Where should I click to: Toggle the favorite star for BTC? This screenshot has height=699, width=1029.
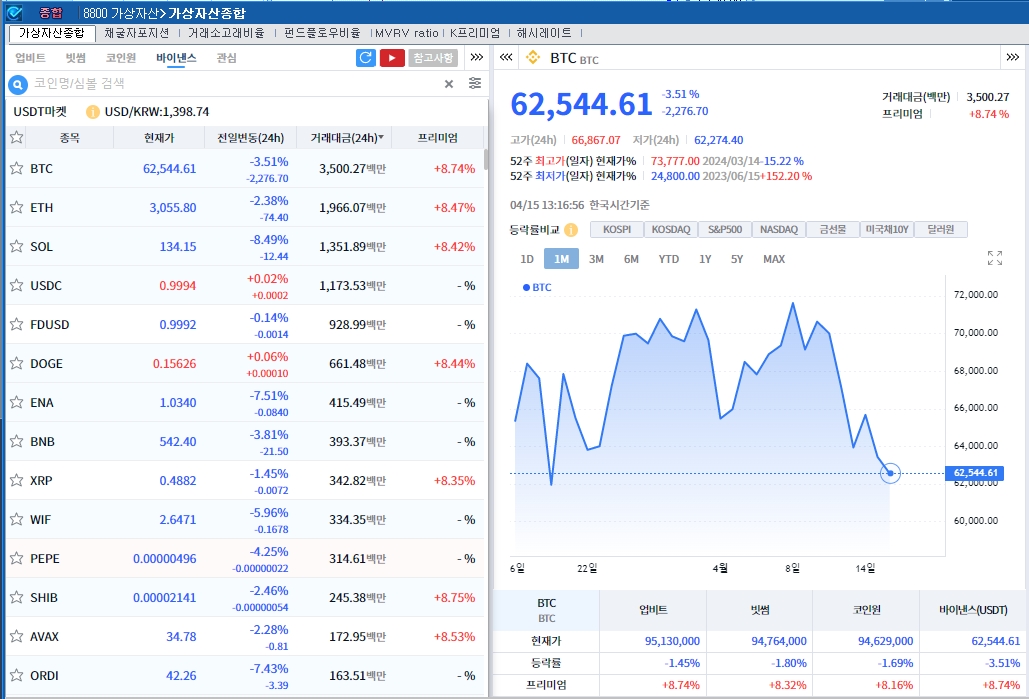[x=14, y=168]
